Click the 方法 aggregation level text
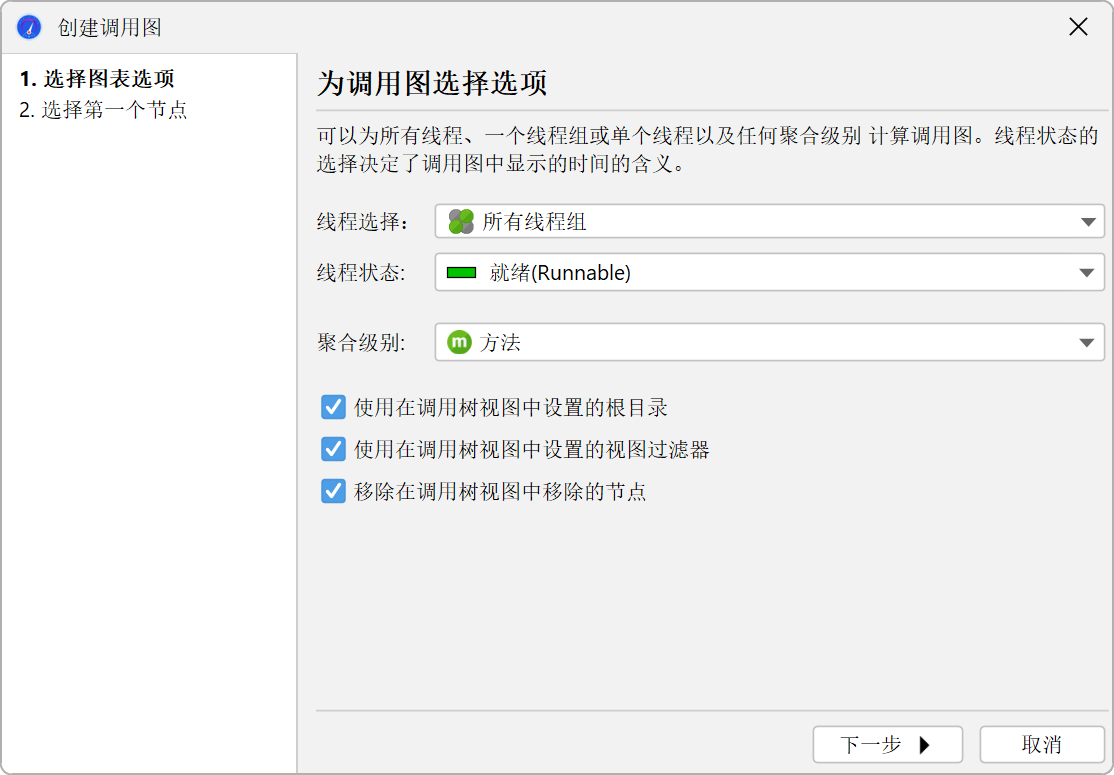 coord(501,343)
